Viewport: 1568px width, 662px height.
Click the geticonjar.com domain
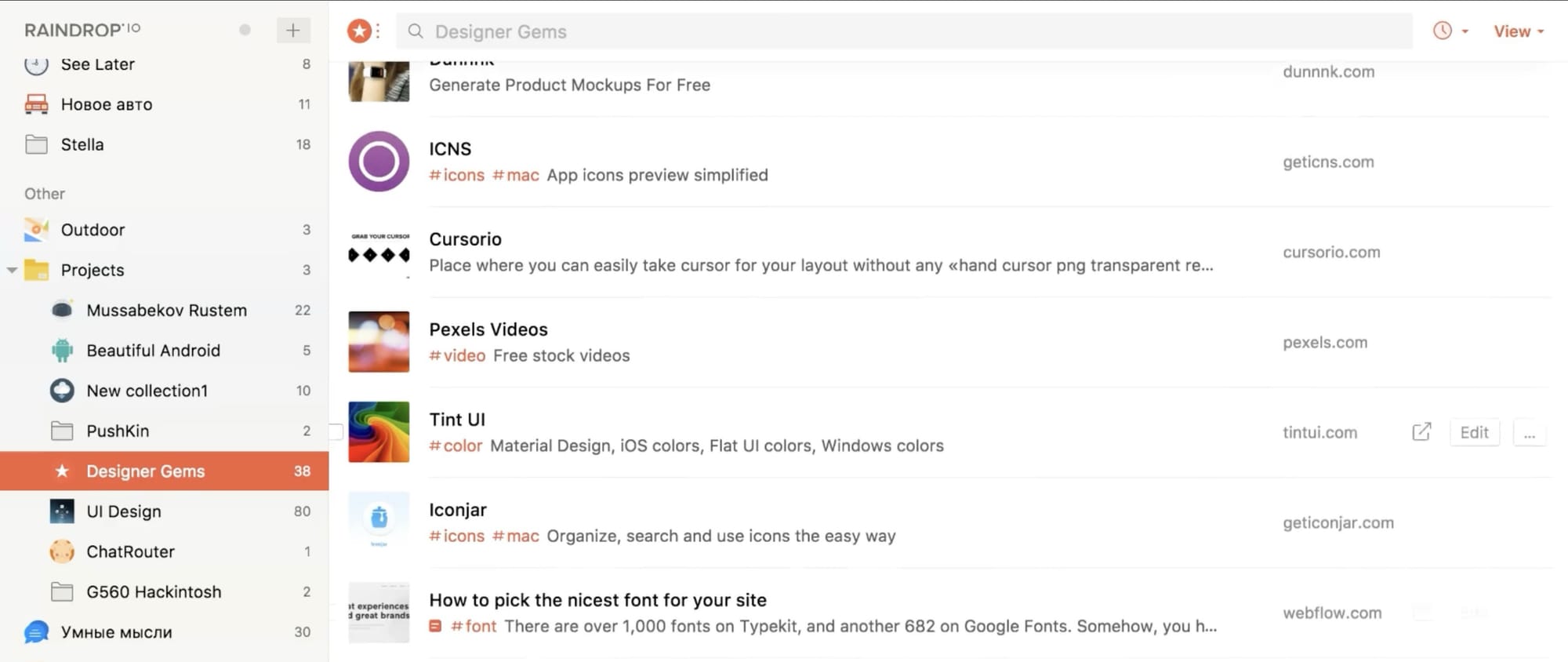[1338, 522]
